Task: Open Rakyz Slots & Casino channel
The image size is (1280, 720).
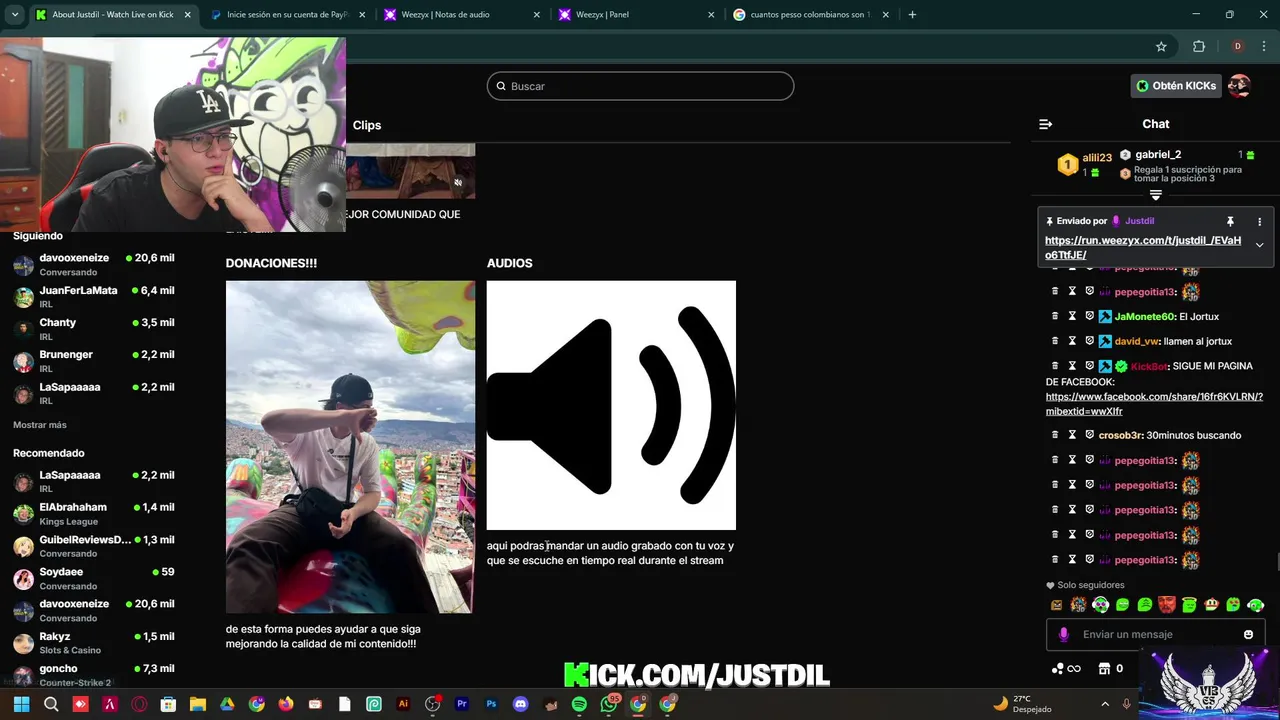Action: [94, 643]
